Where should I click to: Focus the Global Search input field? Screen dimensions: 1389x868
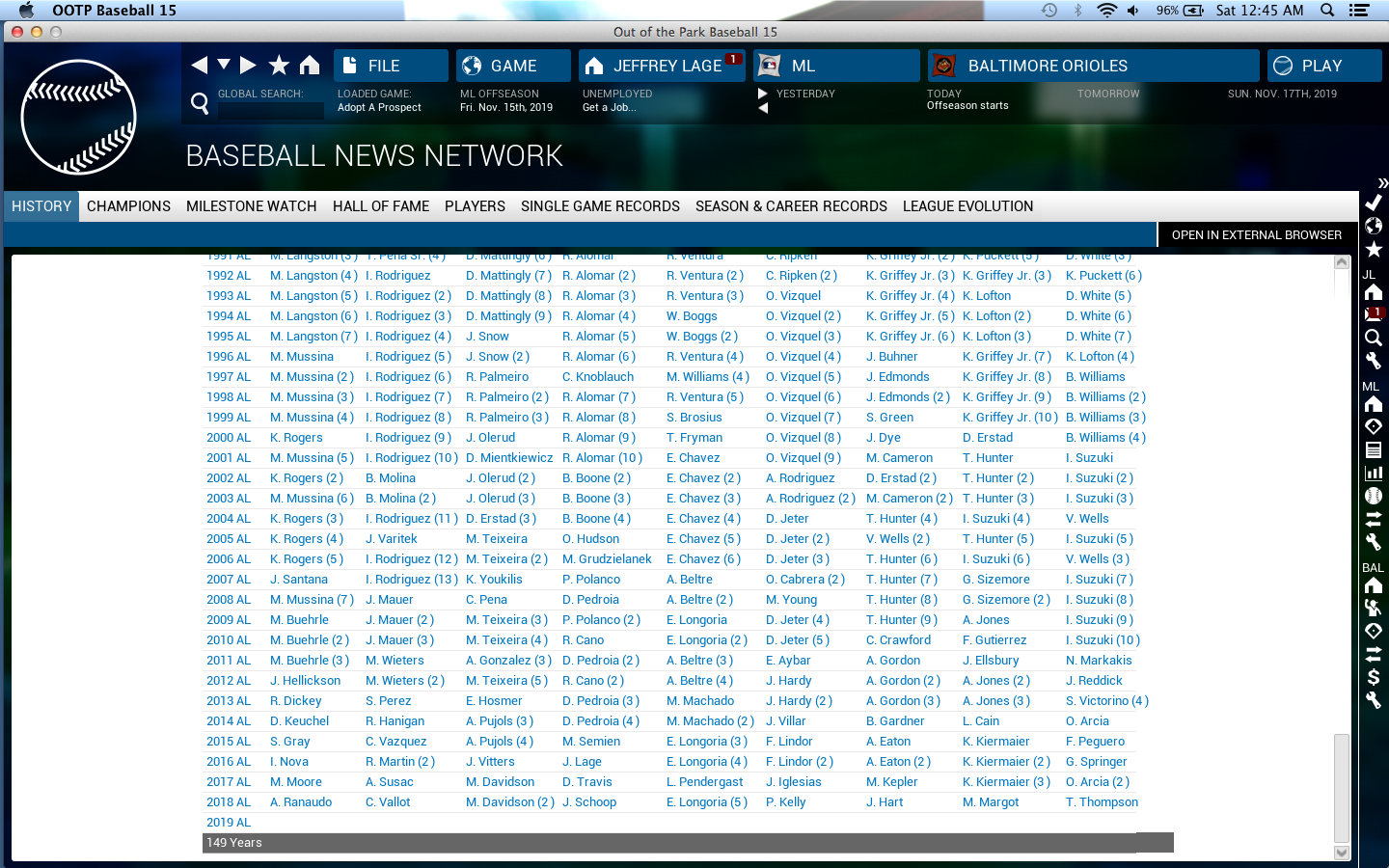pyautogui.click(x=271, y=110)
